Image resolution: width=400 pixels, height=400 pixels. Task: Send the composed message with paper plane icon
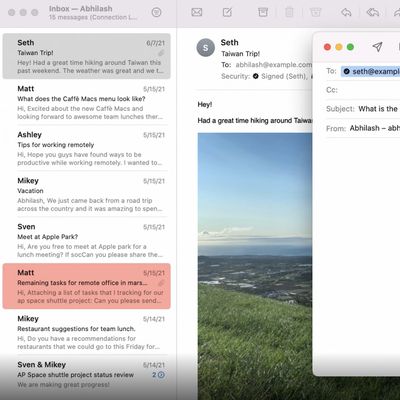point(377,47)
